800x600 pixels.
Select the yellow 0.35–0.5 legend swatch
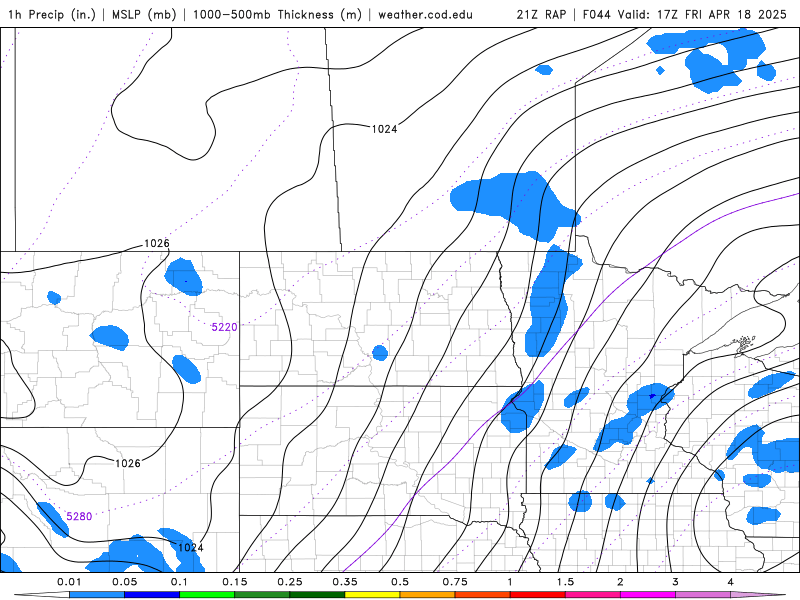[372, 595]
